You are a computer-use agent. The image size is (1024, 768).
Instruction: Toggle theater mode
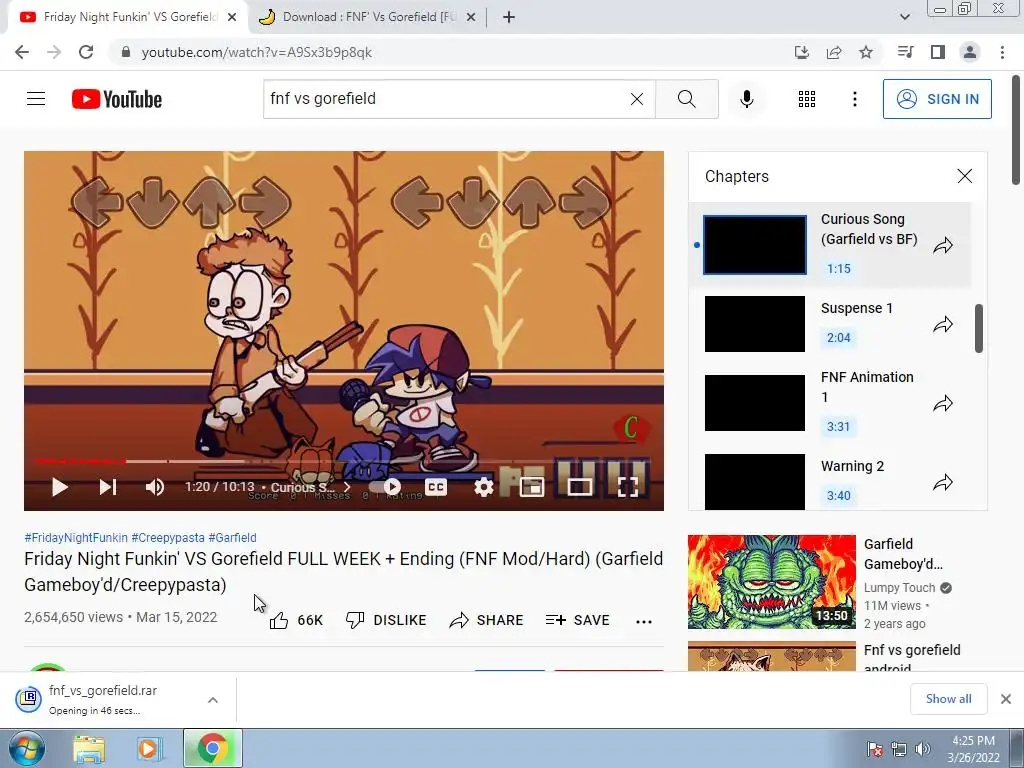point(579,487)
